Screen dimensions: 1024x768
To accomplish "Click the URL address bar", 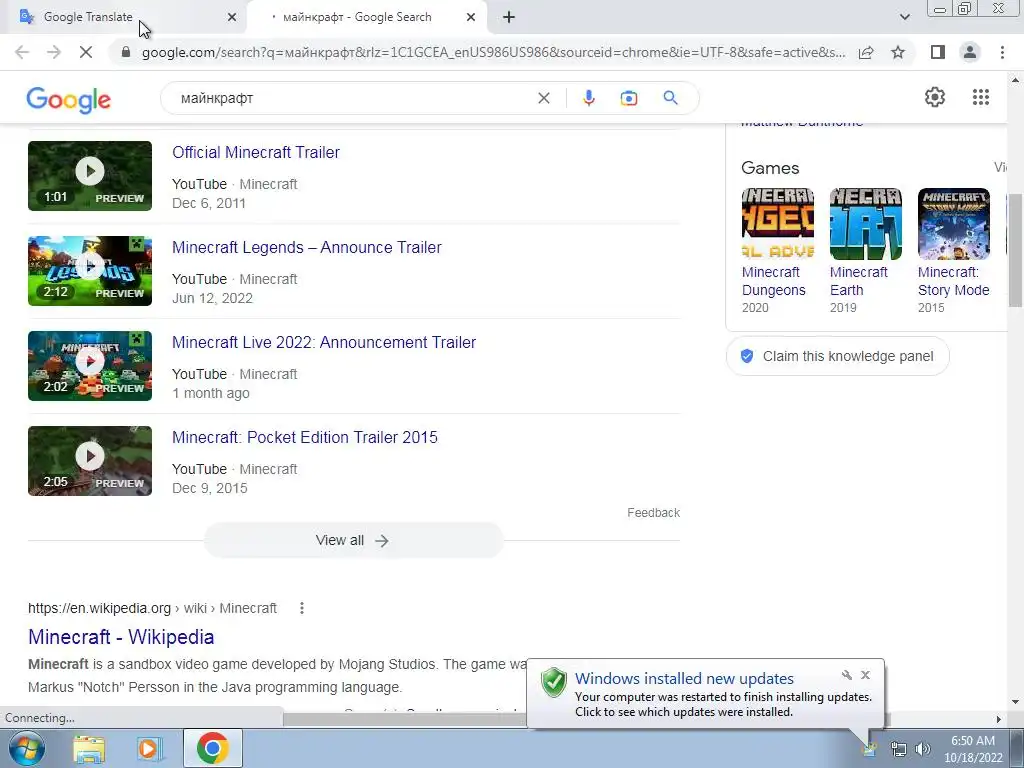I will click(x=493, y=52).
